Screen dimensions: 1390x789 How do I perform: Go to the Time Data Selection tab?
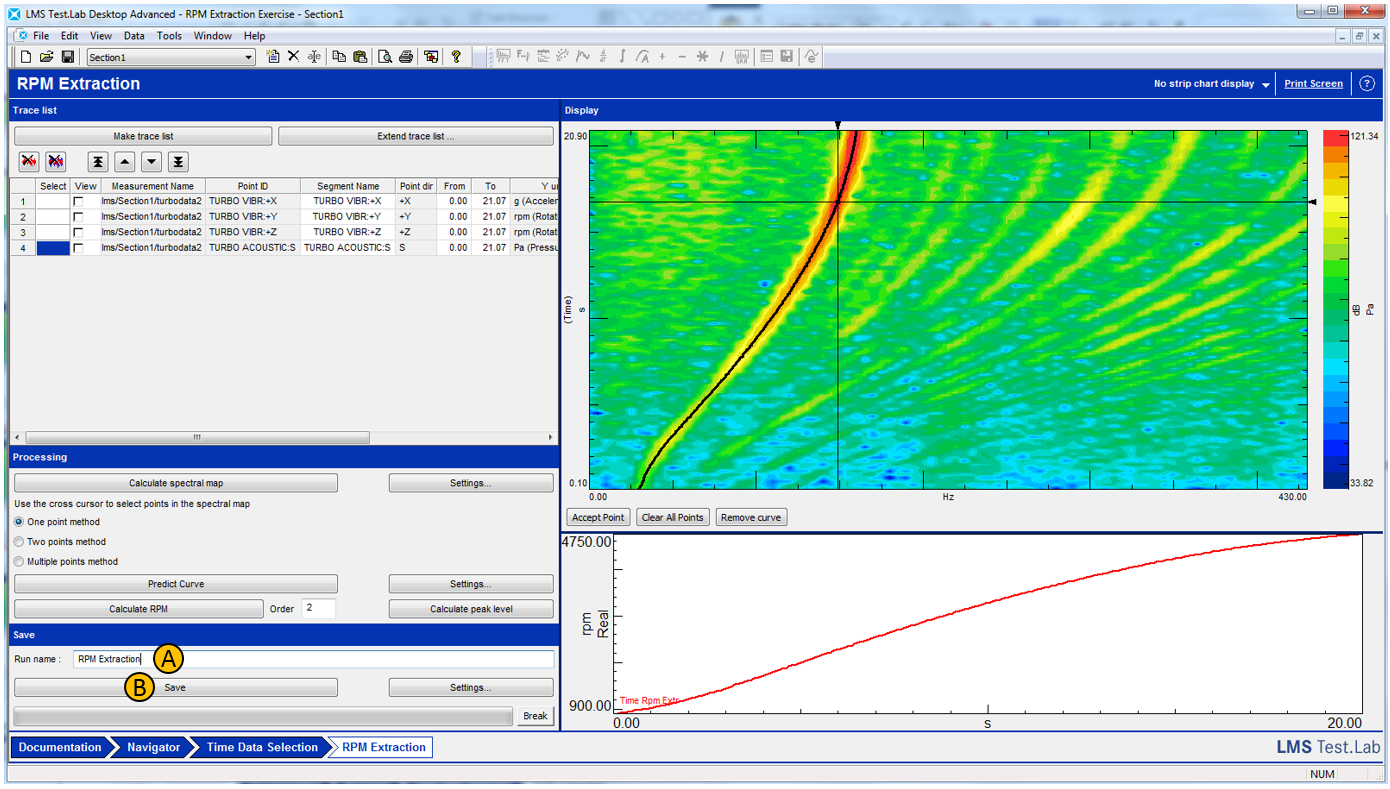262,747
